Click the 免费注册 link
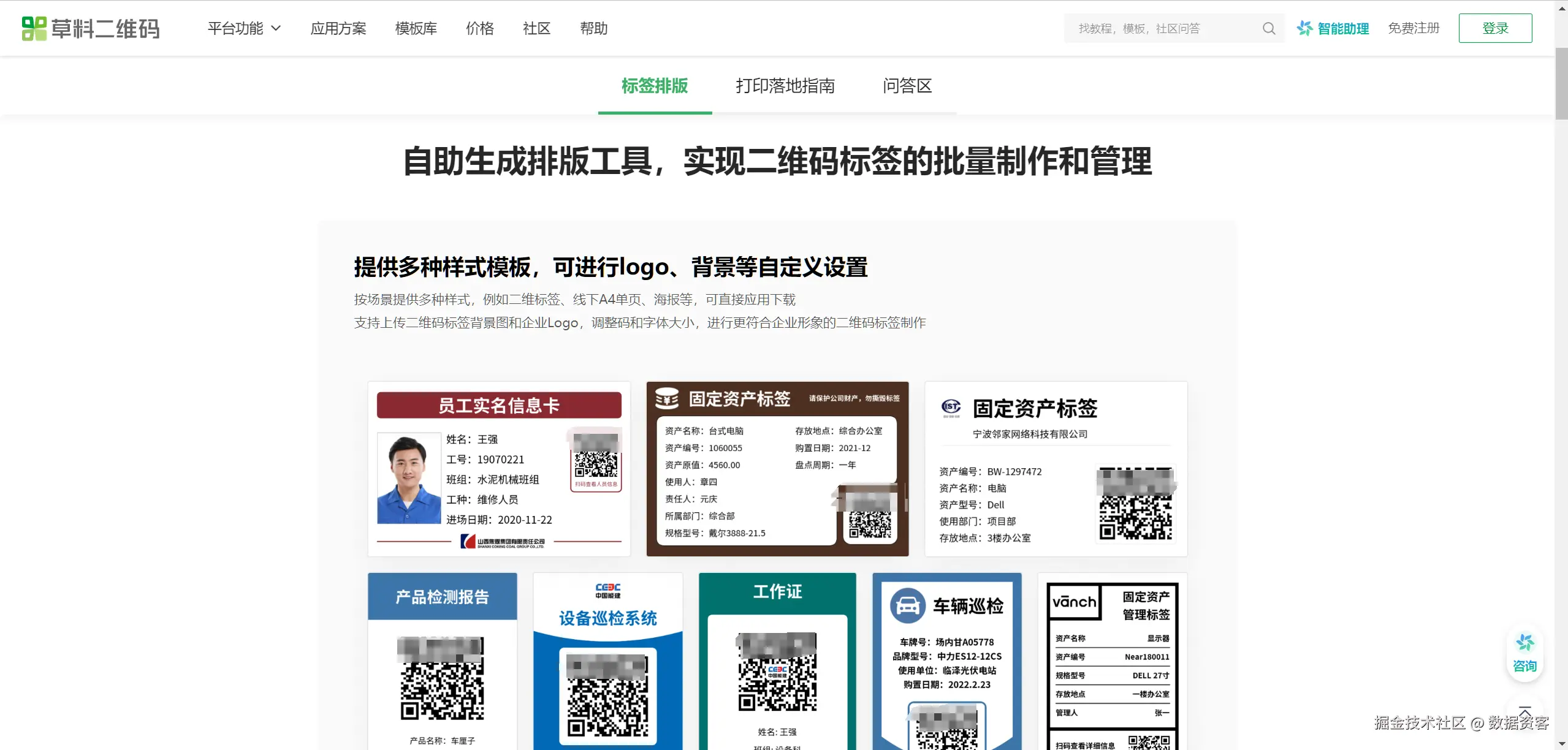This screenshot has width=1568, height=750. pyautogui.click(x=1413, y=28)
